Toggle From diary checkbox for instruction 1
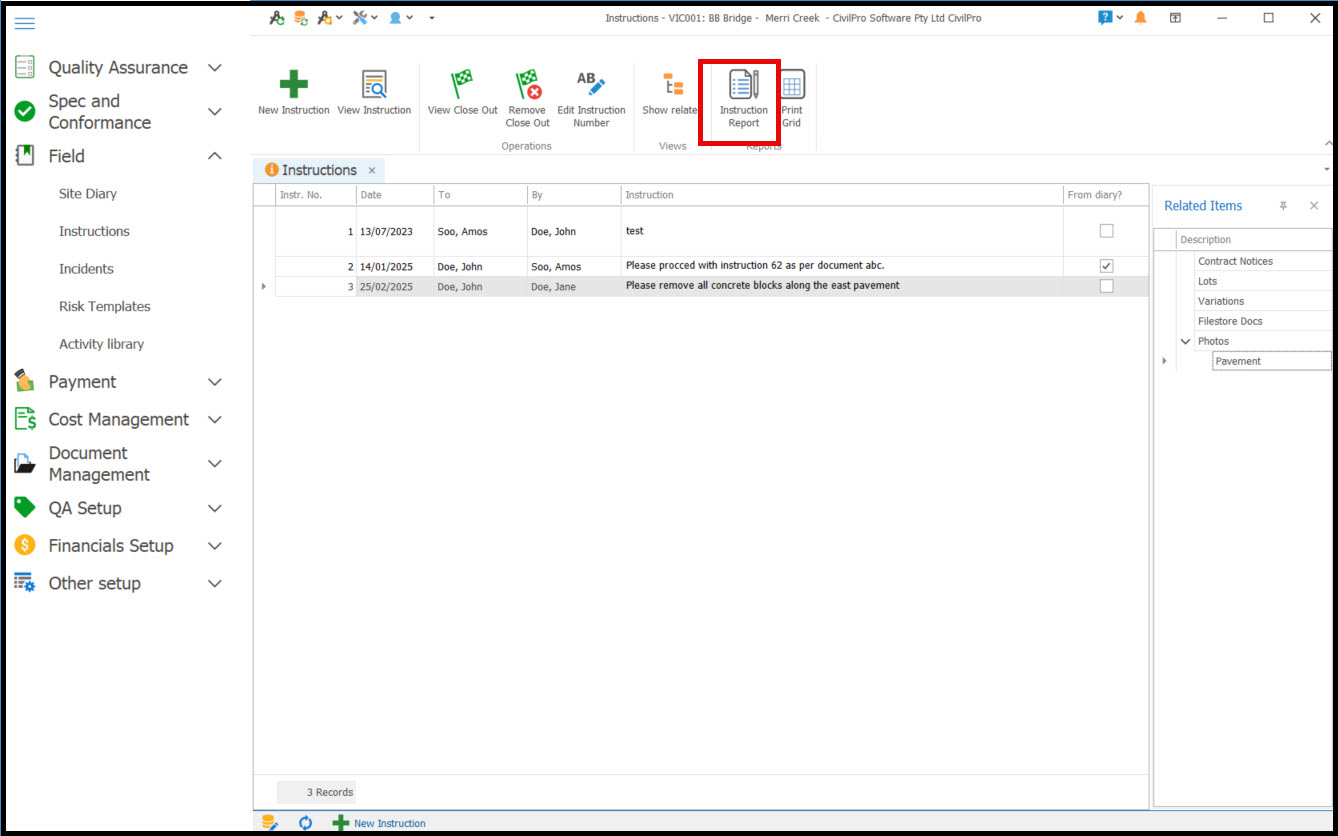 (x=1106, y=231)
